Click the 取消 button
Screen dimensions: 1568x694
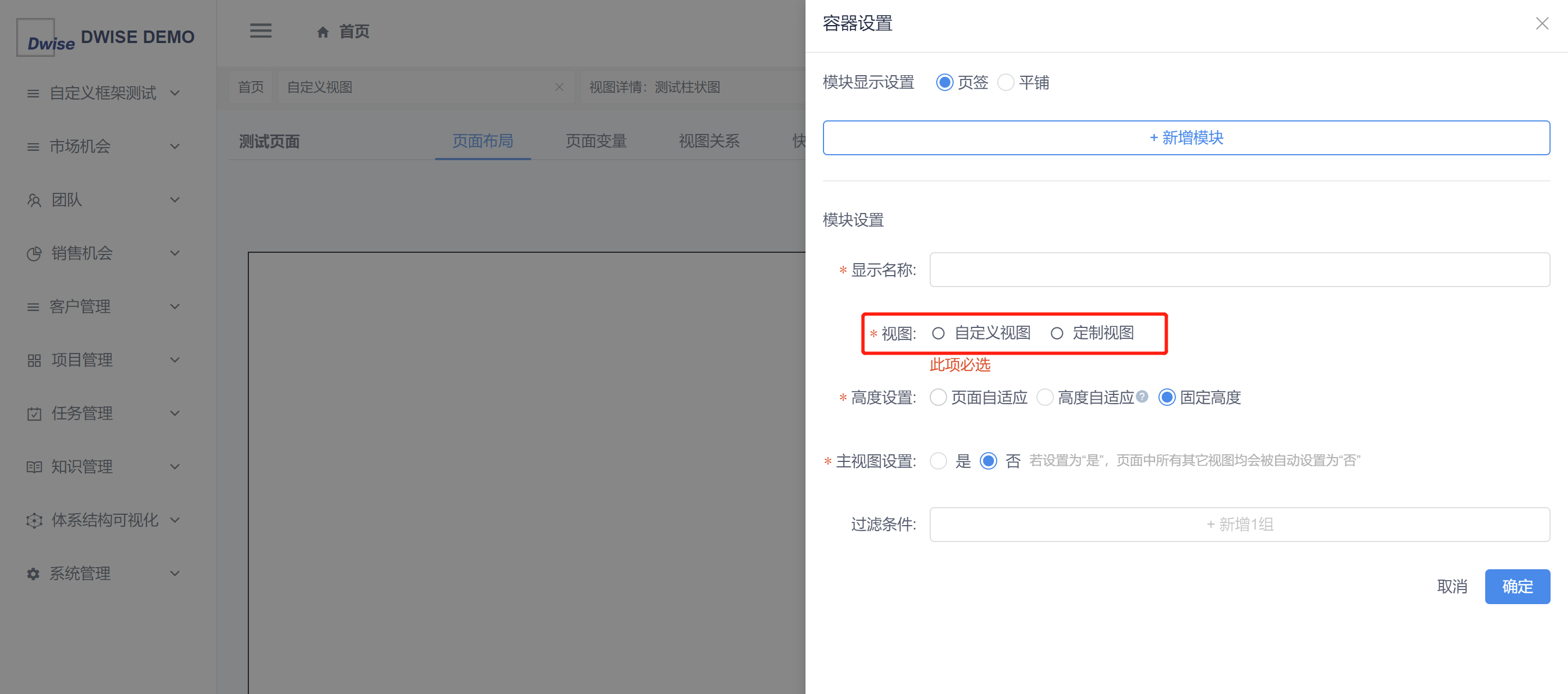click(x=1452, y=586)
